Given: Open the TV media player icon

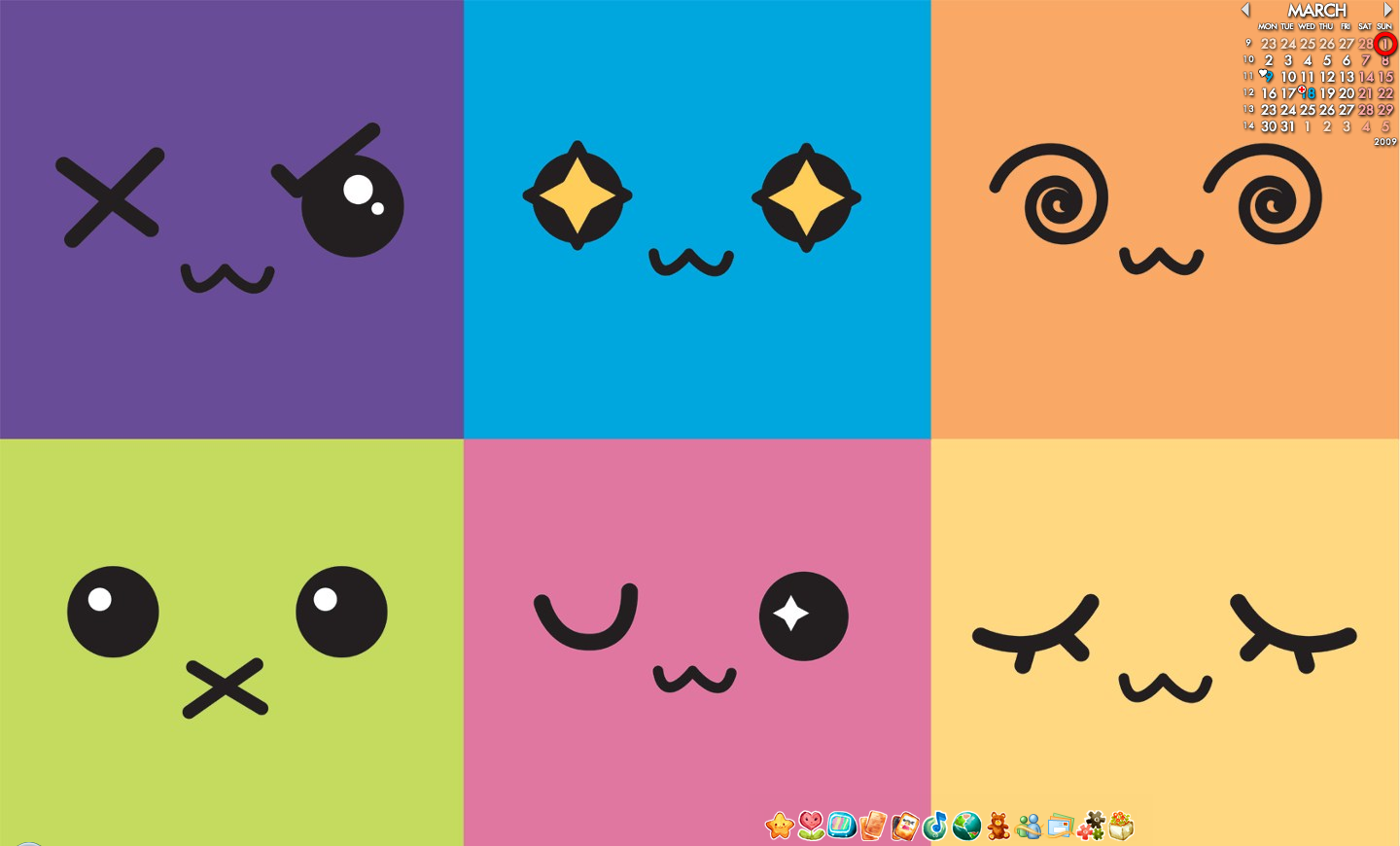Looking at the screenshot, I should pyautogui.click(x=843, y=828).
